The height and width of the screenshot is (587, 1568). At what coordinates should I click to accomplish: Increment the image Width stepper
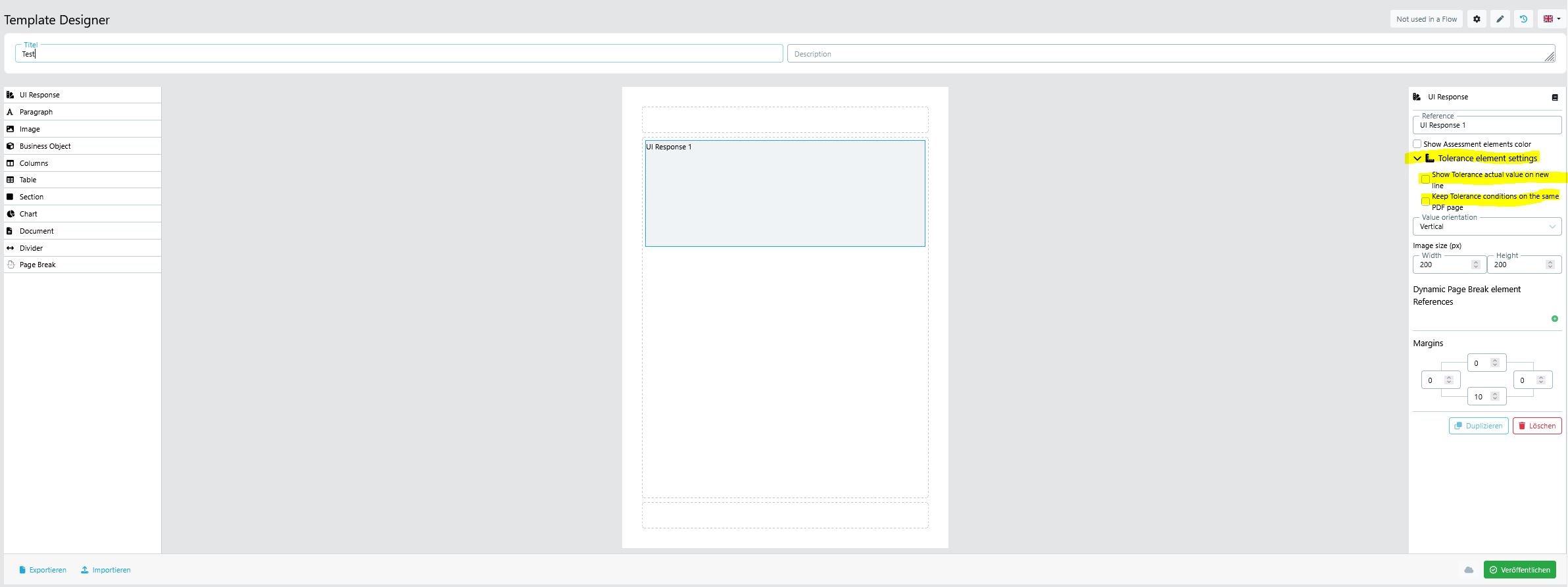coord(1476,262)
